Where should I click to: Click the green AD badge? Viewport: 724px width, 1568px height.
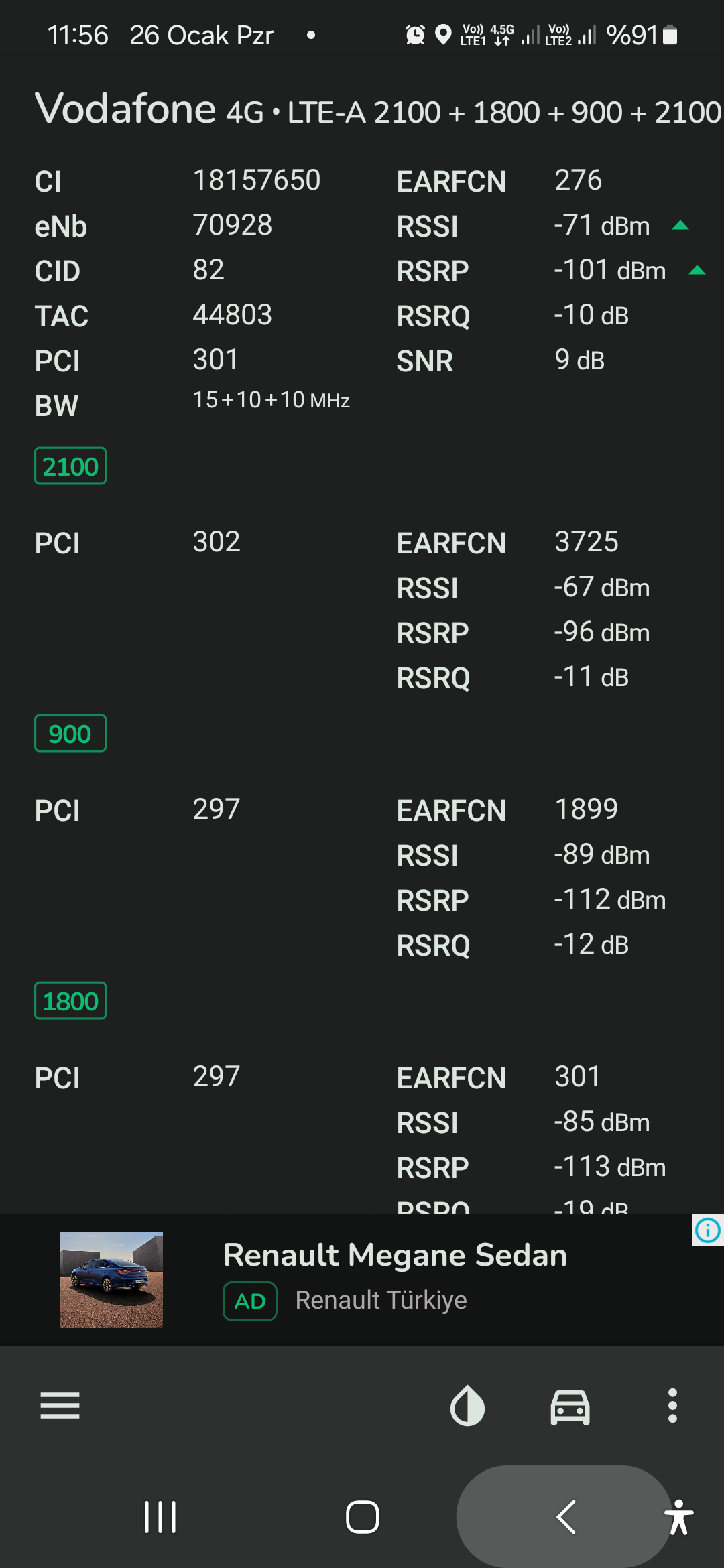(x=250, y=1301)
